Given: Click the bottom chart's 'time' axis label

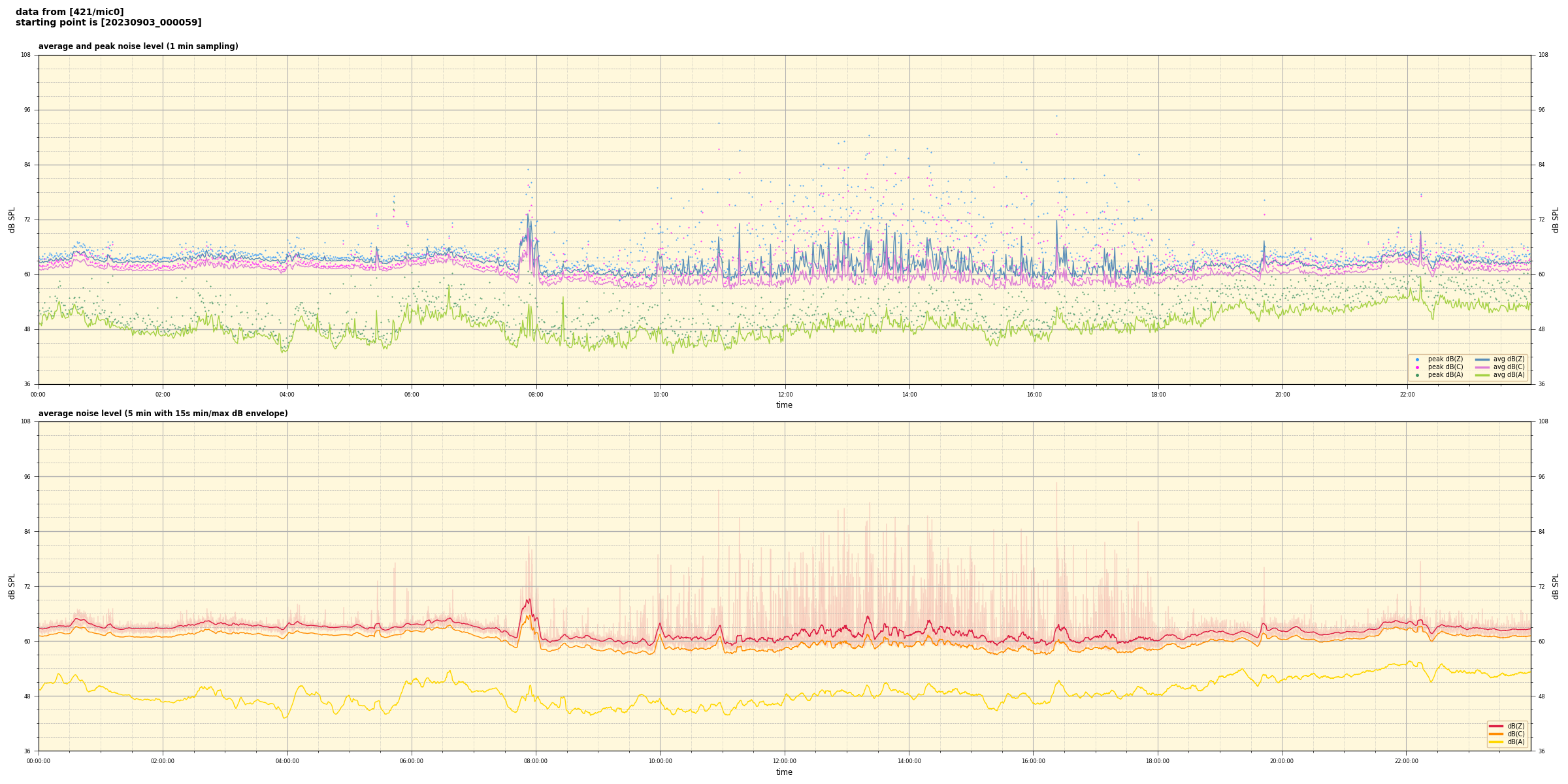Looking at the screenshot, I should (784, 772).
